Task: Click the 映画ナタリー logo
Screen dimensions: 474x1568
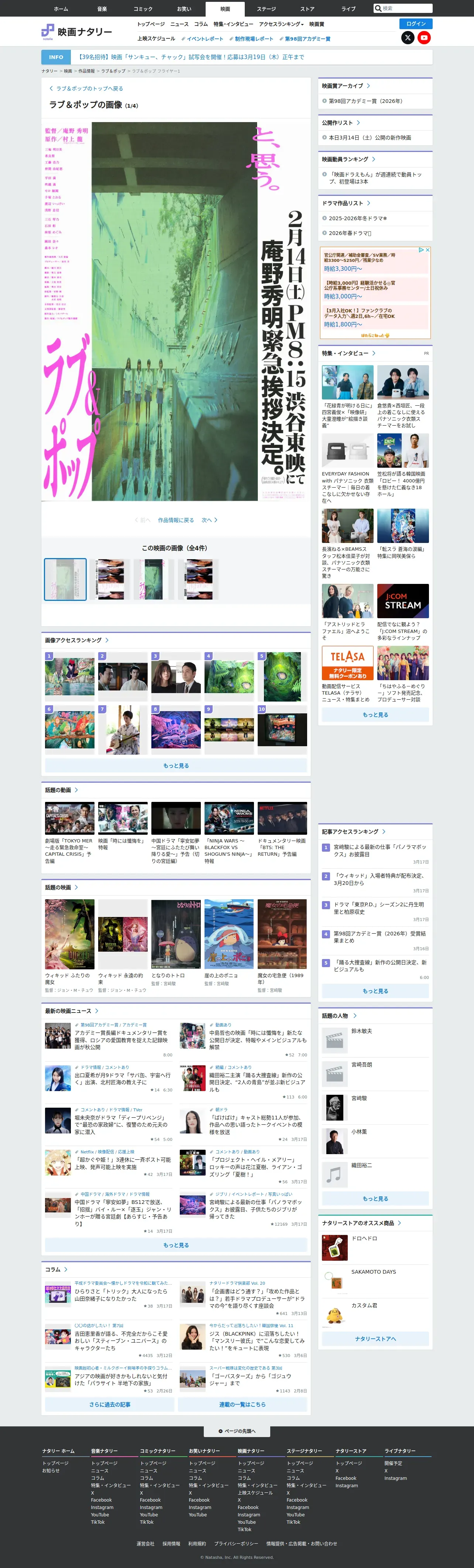Action: tap(77, 32)
